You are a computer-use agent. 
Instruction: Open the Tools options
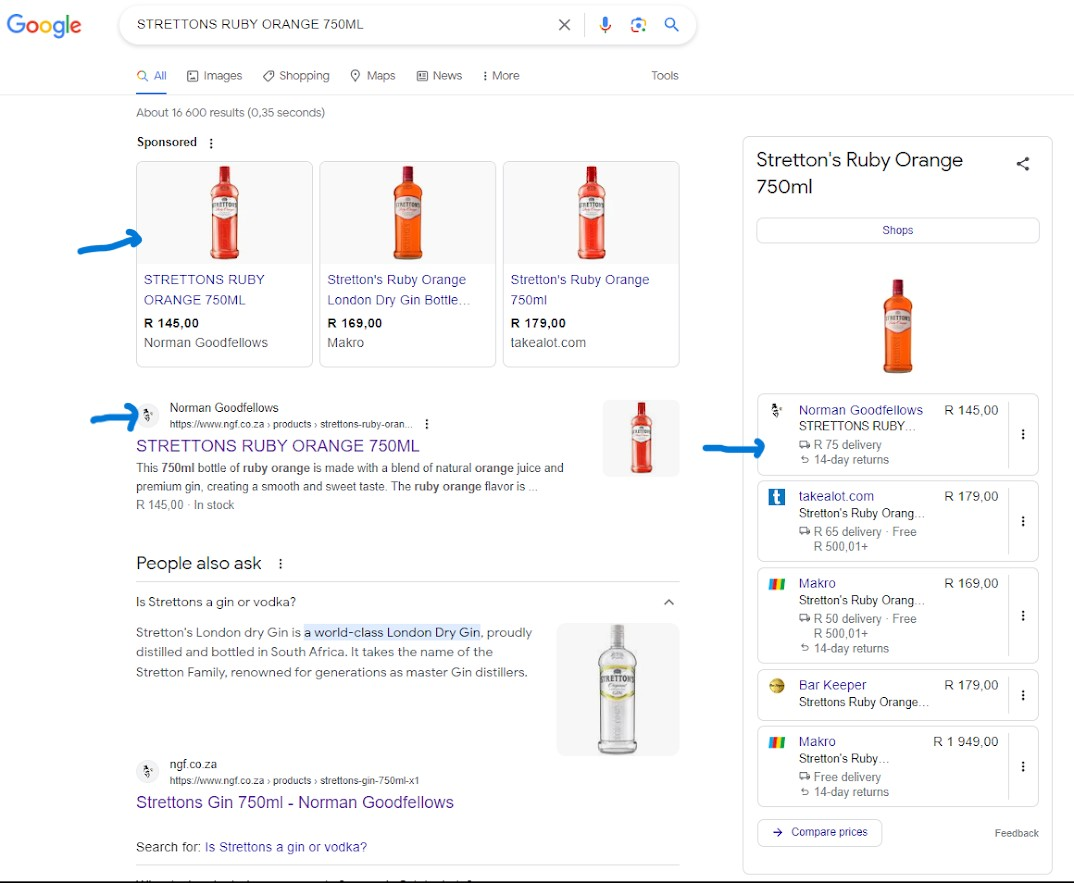click(x=664, y=76)
